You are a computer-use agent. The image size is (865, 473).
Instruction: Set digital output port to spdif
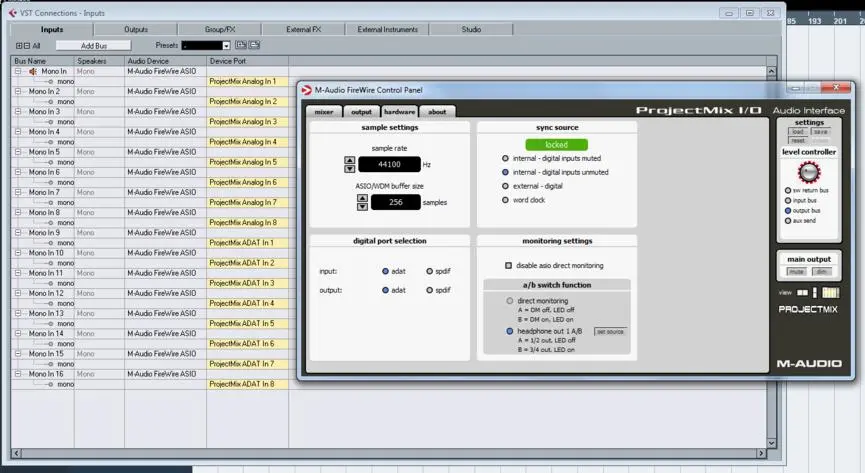pos(429,290)
